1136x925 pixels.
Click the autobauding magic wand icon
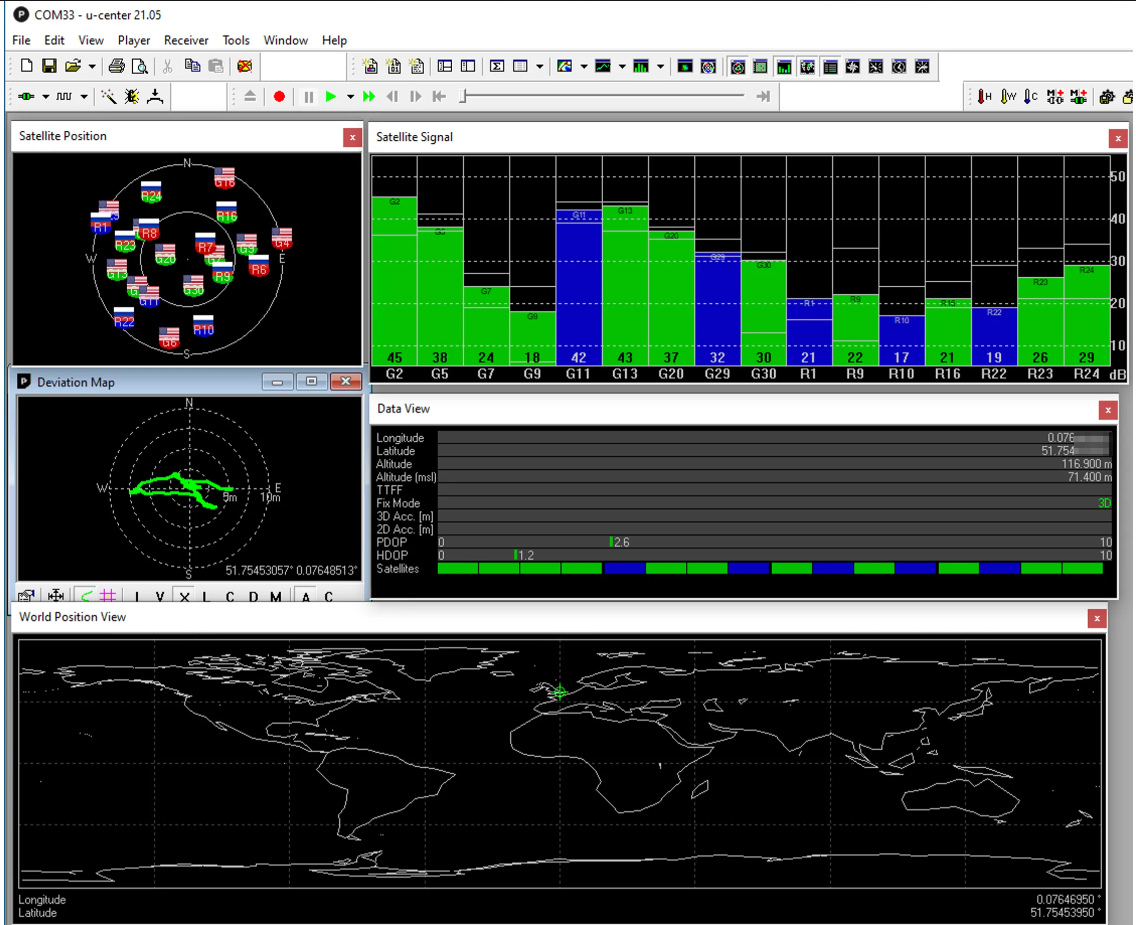pos(109,97)
